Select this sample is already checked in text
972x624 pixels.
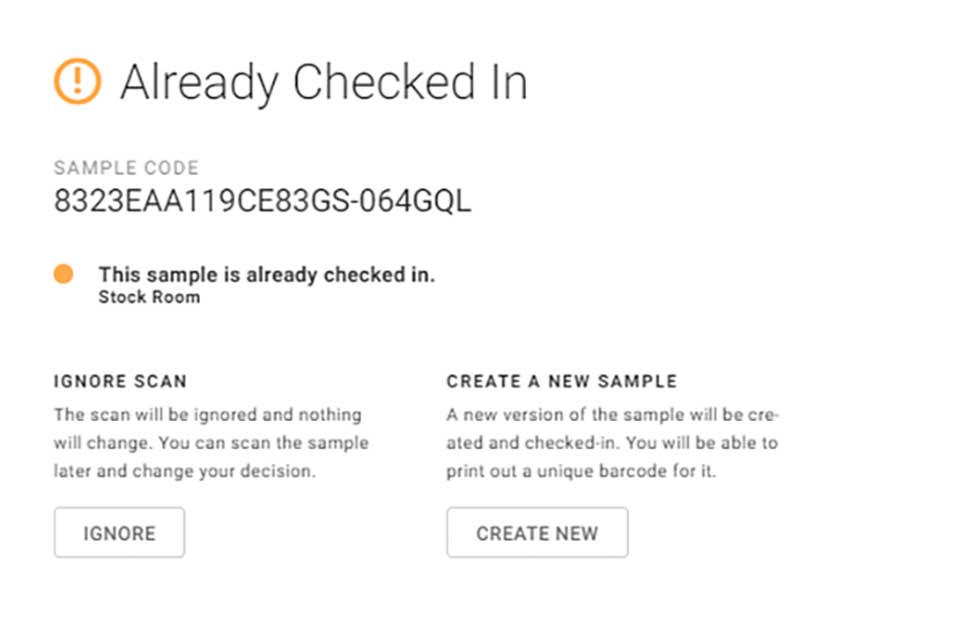click(x=266, y=273)
